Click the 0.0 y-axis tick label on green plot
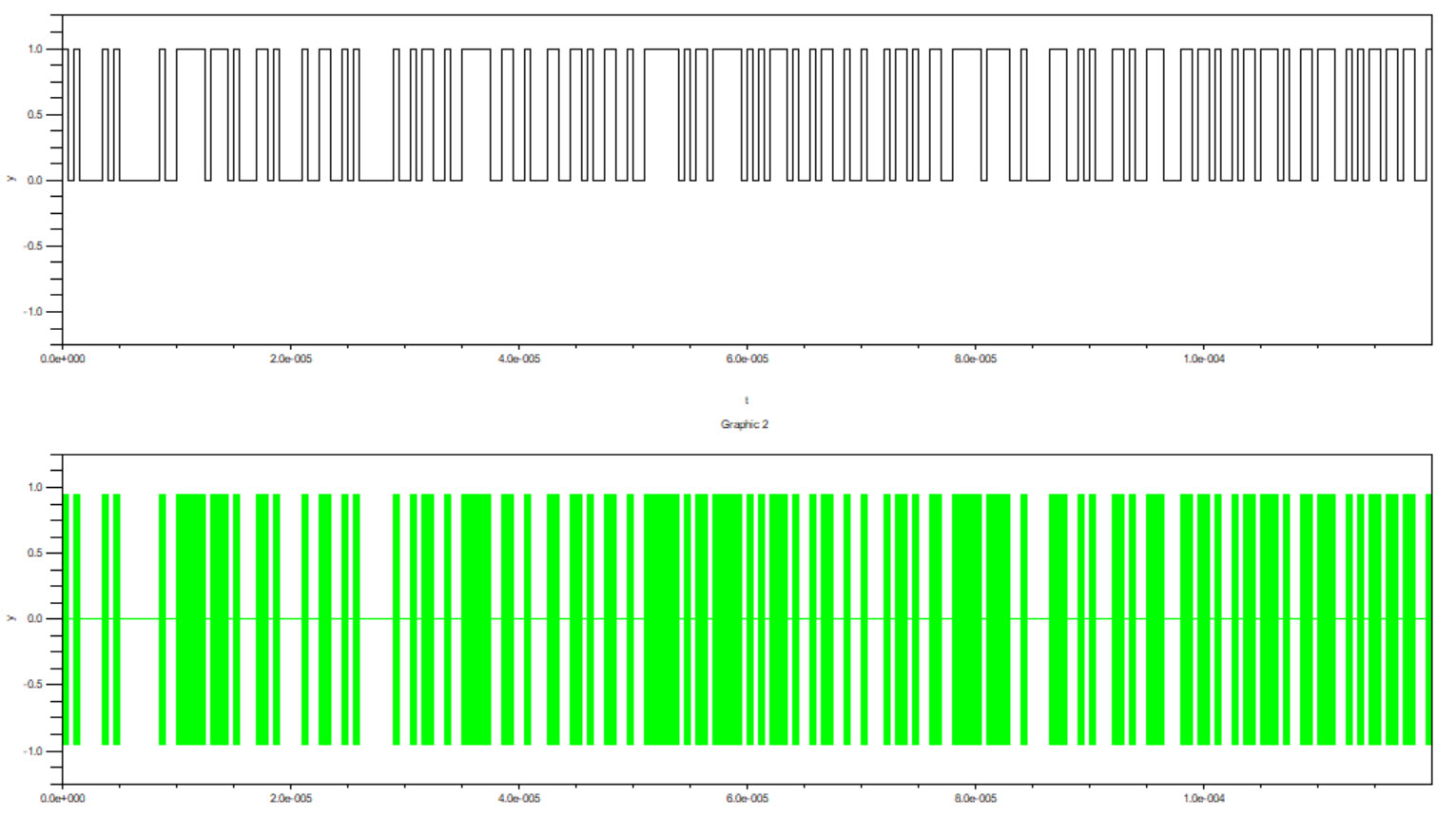This screenshot has width=1456, height=817. 35,619
